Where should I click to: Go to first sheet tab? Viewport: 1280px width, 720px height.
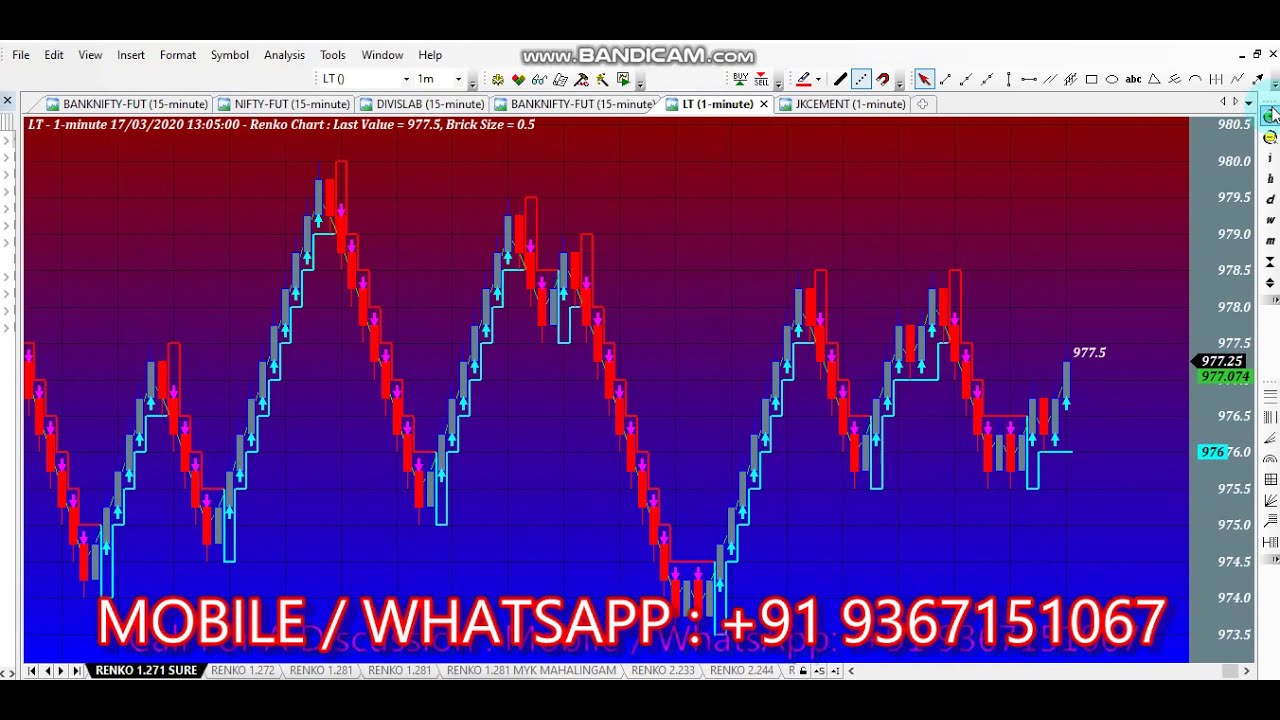[x=32, y=671]
